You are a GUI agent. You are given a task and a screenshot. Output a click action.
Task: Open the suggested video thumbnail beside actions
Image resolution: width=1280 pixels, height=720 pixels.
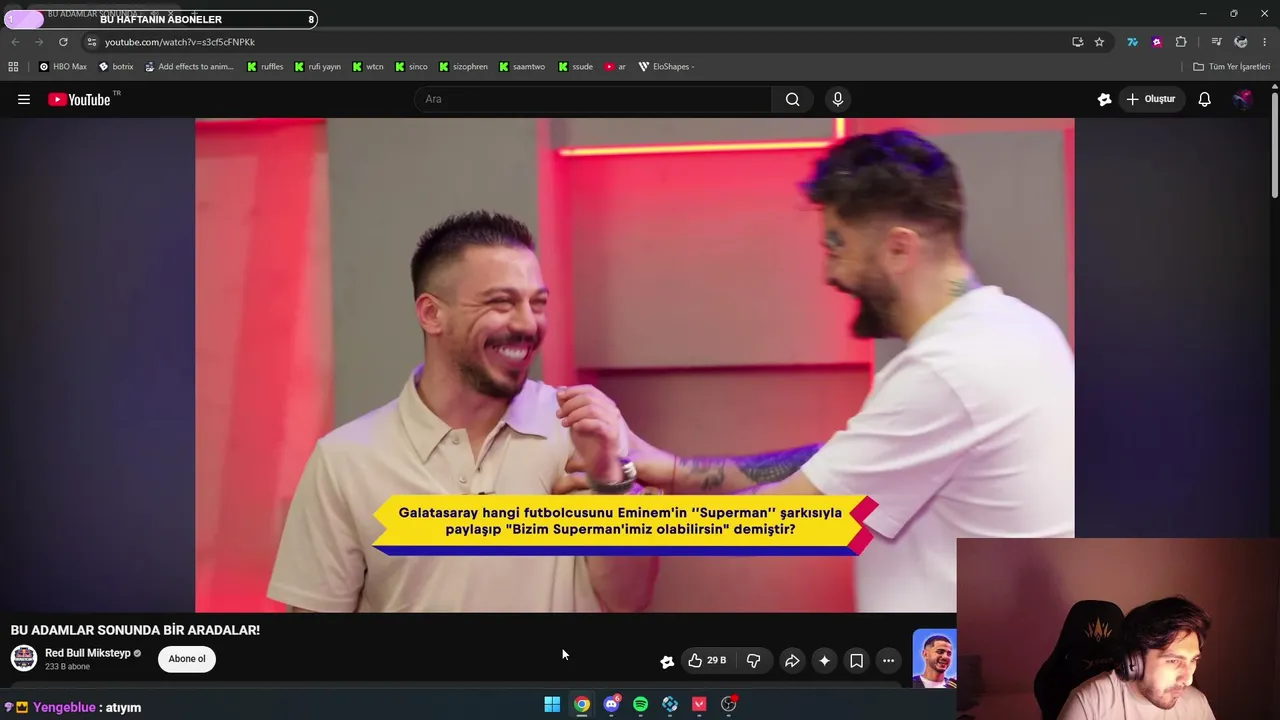tap(934, 658)
